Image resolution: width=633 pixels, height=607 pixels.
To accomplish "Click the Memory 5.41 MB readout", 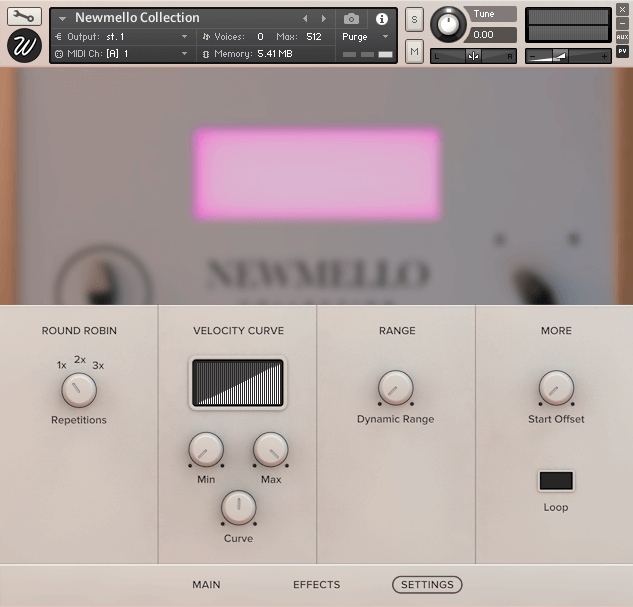I will [247, 54].
